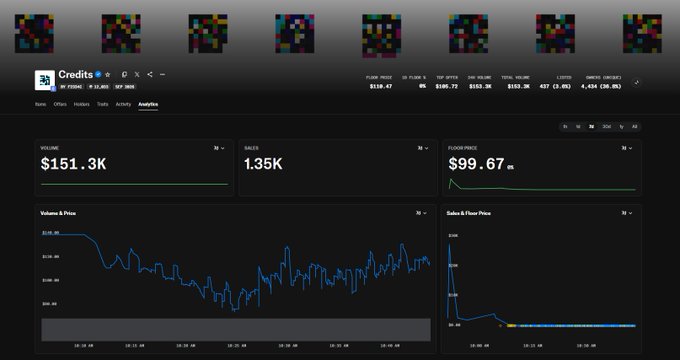Image resolution: width=680 pixels, height=360 pixels.
Task: Click the Sales & Floor Price chart title
Action: pos(468,213)
